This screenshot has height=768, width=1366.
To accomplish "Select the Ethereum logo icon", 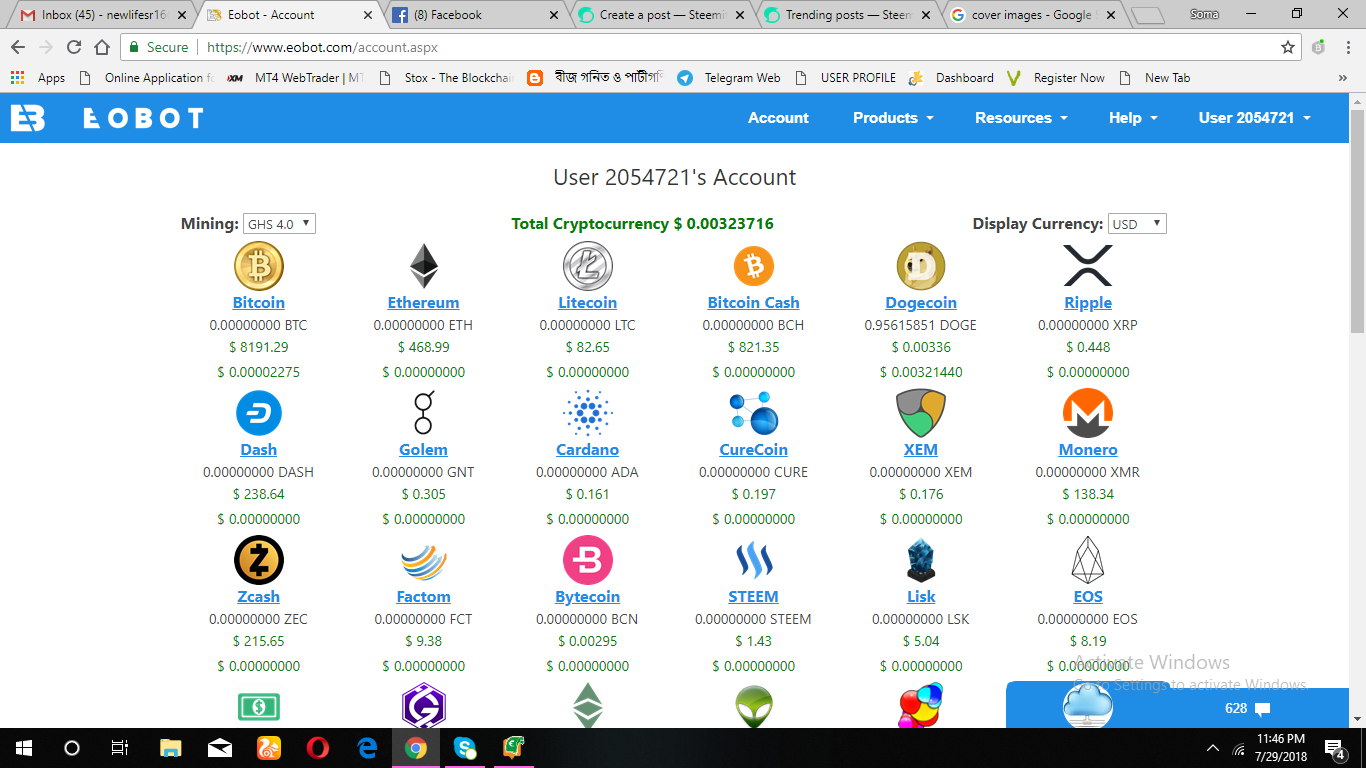I will point(423,265).
